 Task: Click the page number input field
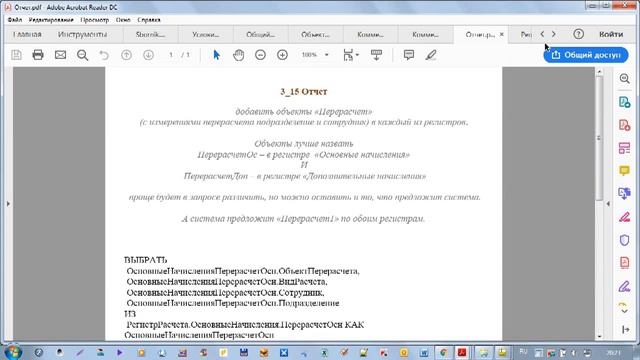[171, 55]
